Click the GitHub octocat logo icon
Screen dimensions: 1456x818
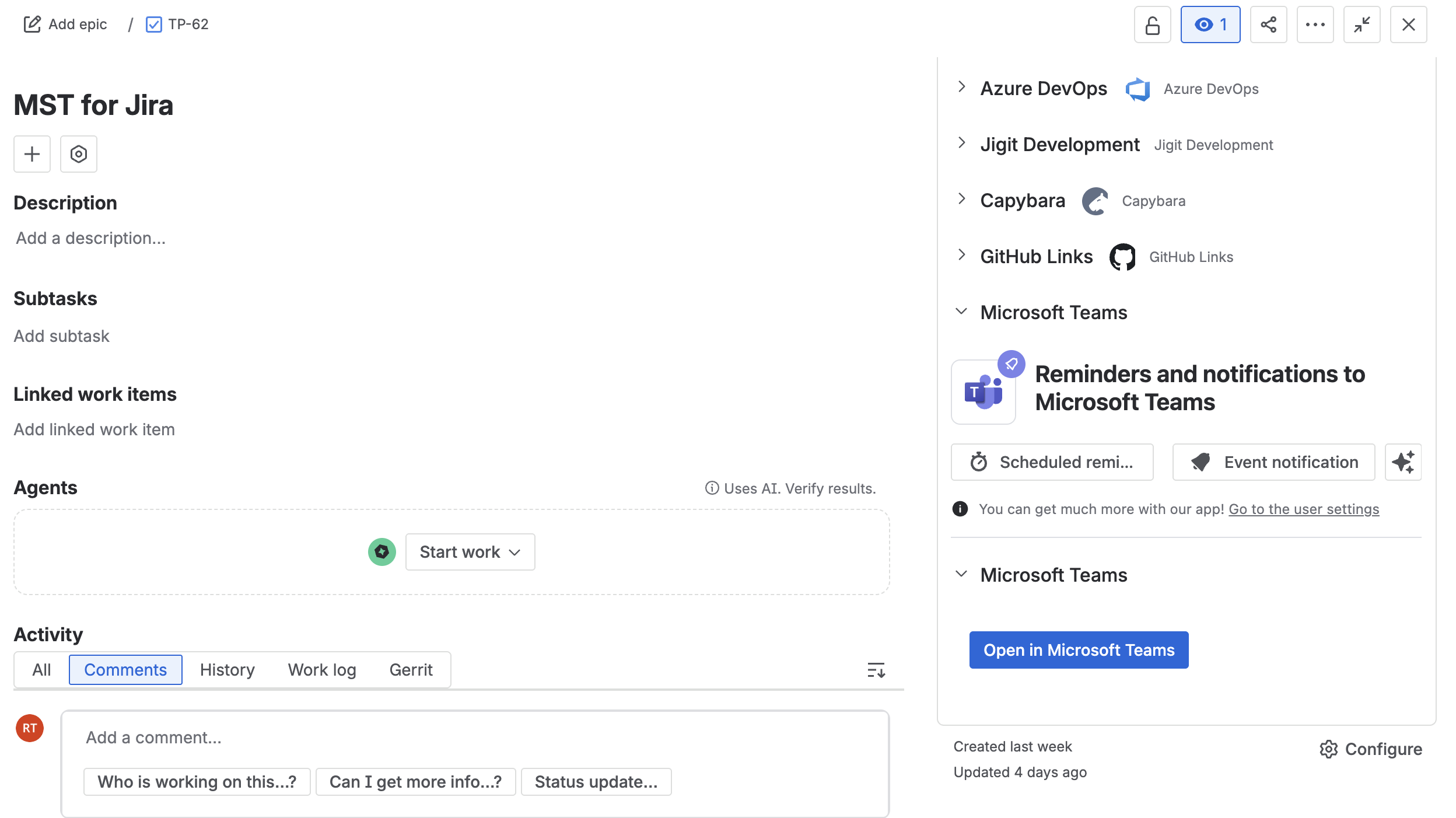[x=1122, y=257]
